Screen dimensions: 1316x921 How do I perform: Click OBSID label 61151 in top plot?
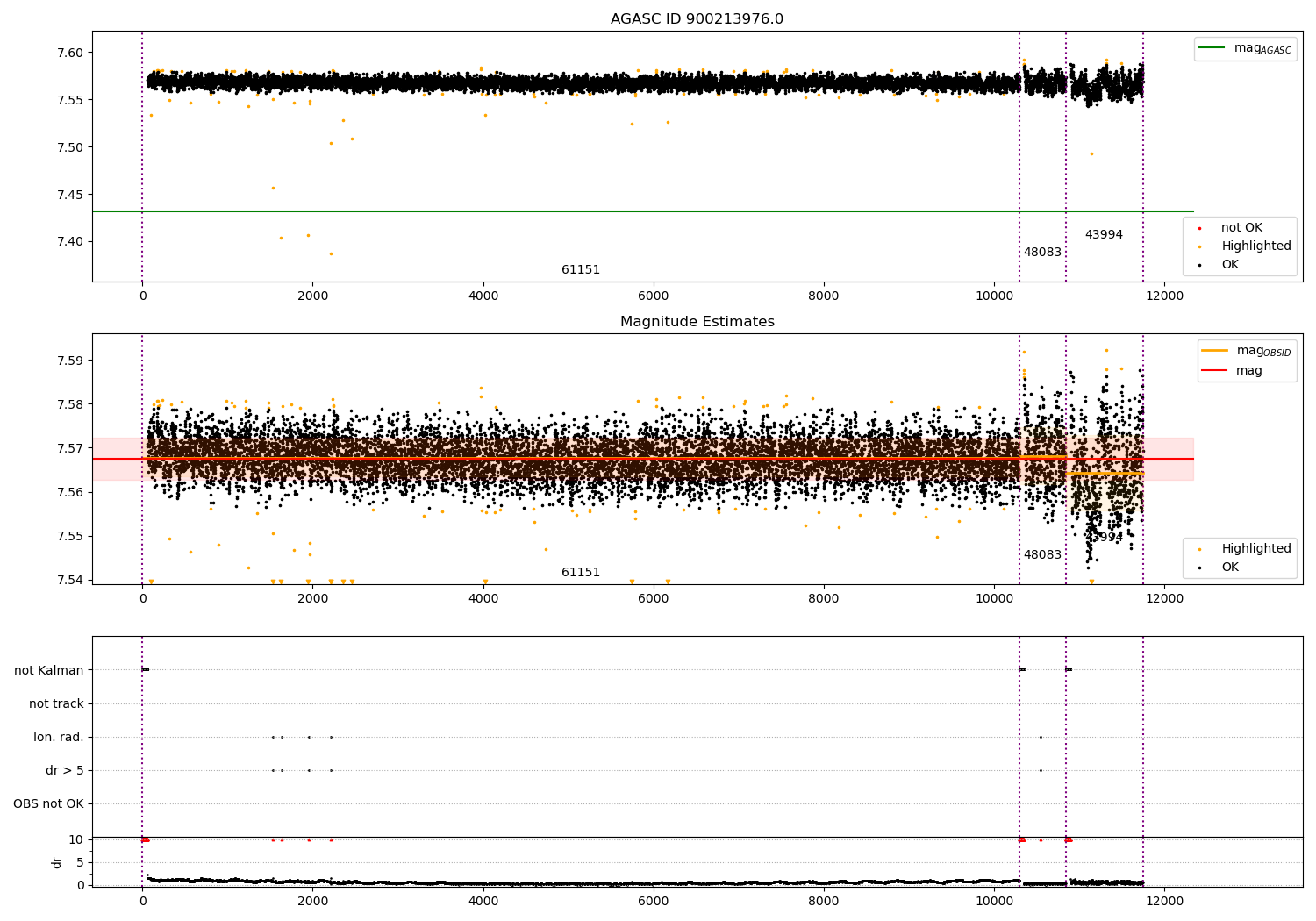pos(581,270)
